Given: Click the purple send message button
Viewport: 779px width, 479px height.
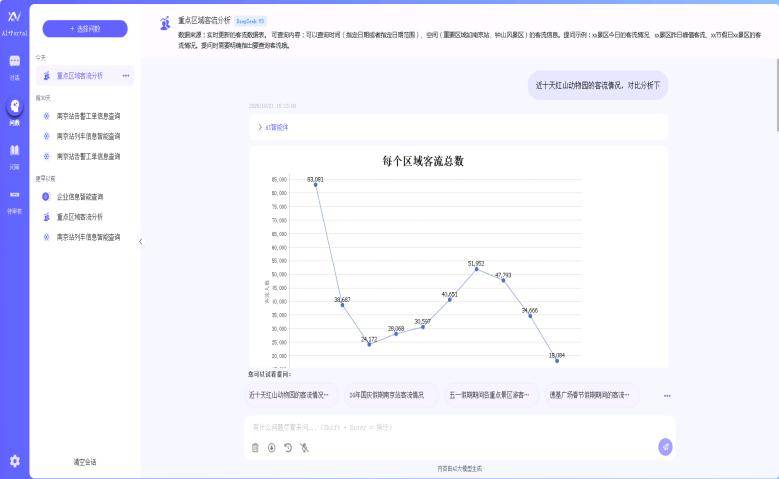Looking at the screenshot, I should pos(665,447).
